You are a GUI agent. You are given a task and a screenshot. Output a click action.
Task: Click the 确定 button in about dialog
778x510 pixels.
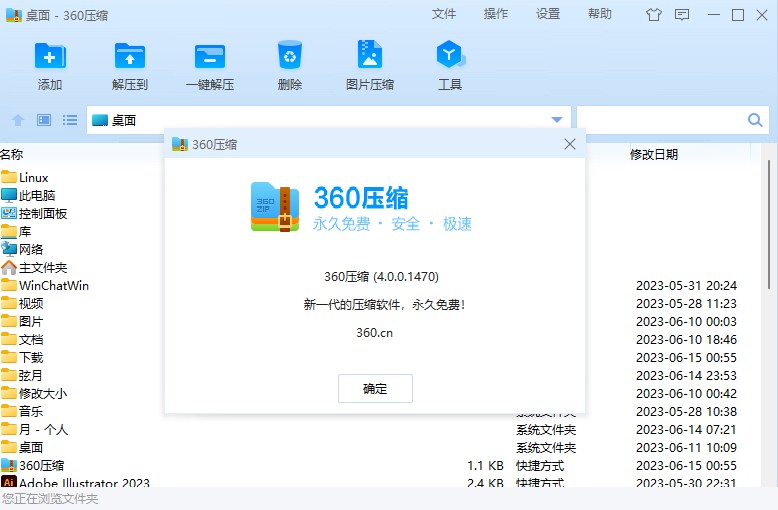(x=375, y=388)
